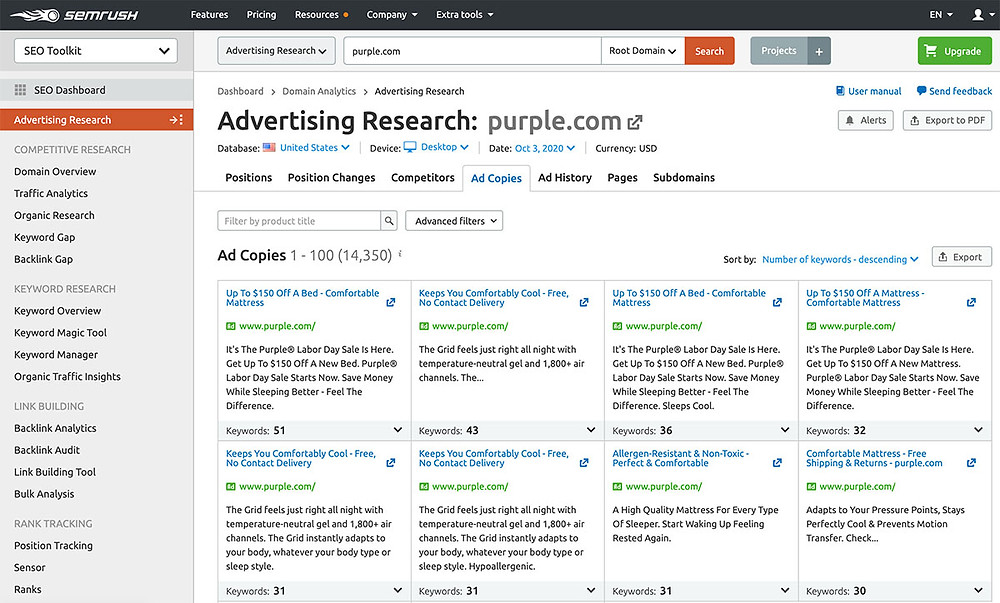This screenshot has height=603, width=1000.
Task: Open purple.com external link icon in heading
Action: point(635,122)
